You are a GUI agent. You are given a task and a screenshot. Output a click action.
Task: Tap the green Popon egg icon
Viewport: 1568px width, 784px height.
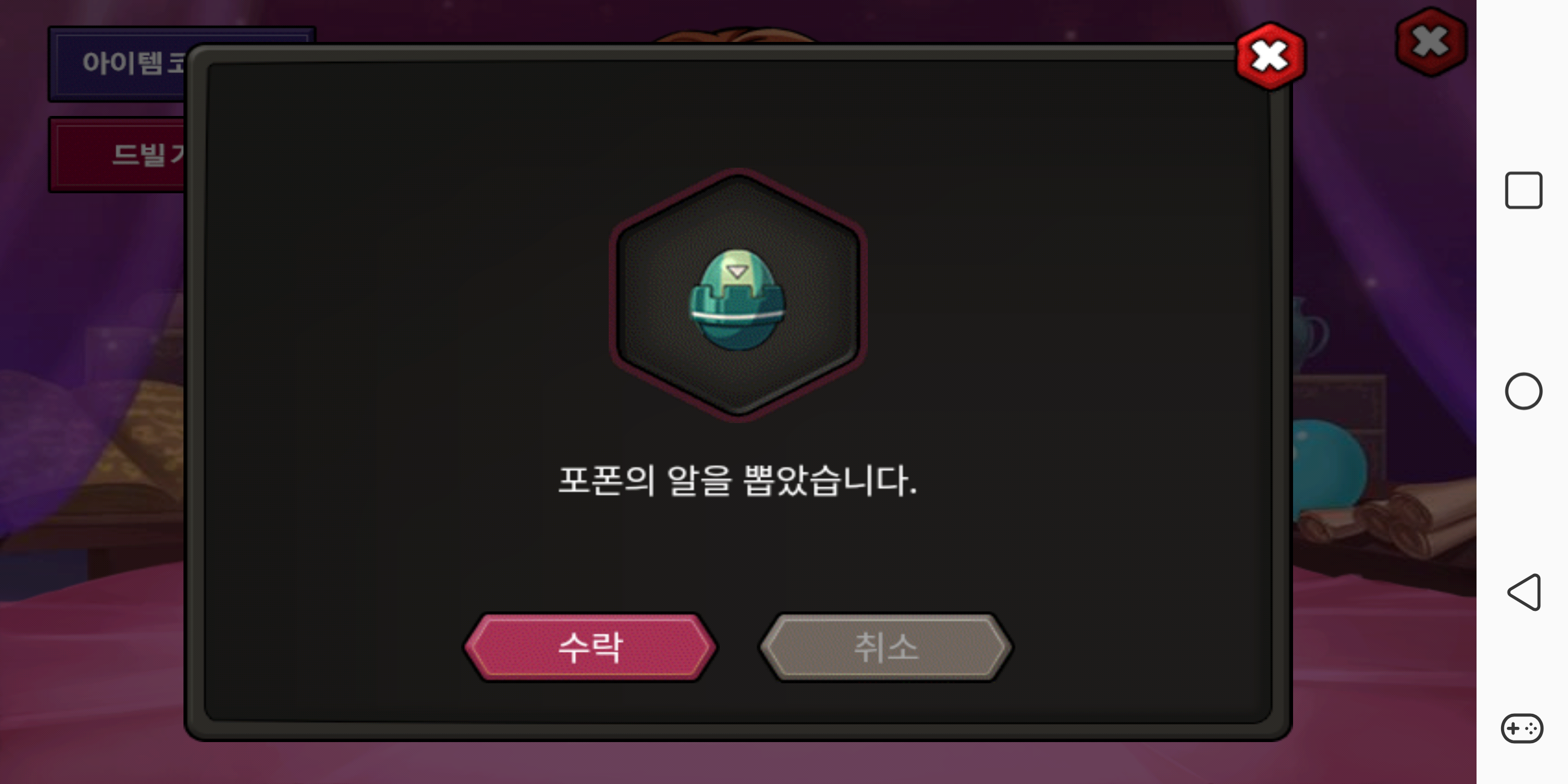pos(738,299)
